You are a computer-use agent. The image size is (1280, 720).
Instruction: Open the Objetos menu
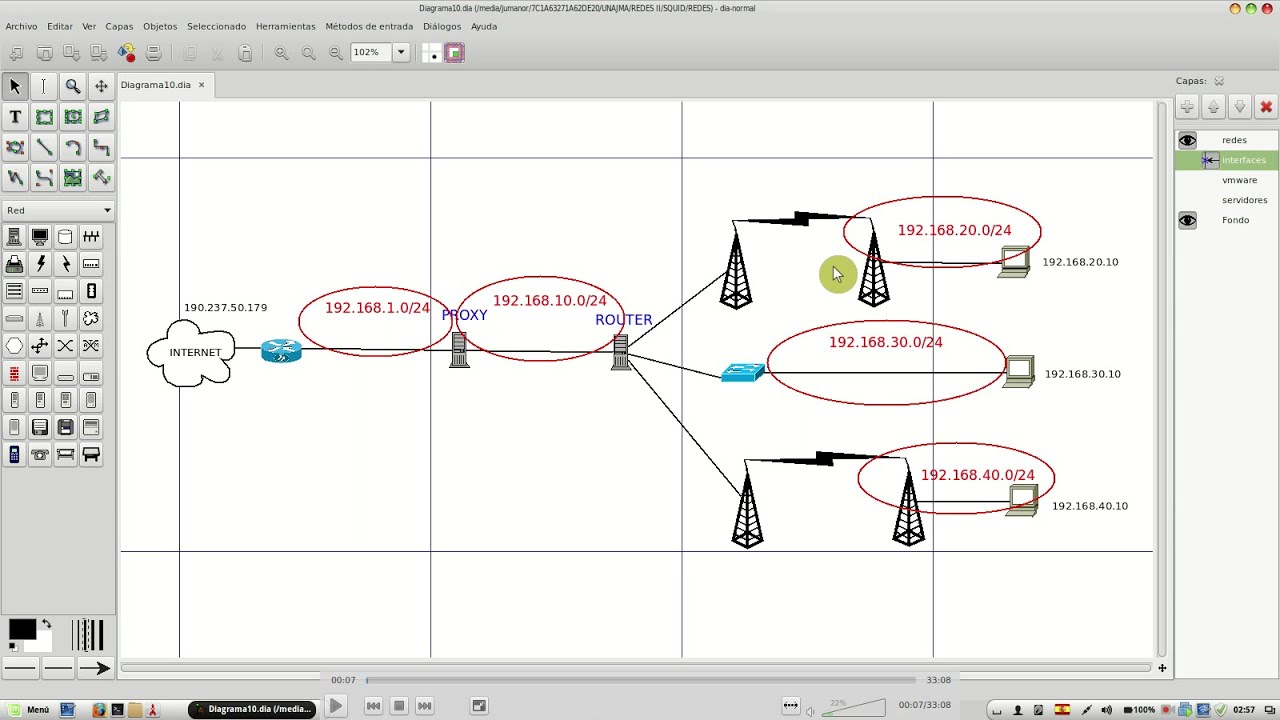click(160, 26)
